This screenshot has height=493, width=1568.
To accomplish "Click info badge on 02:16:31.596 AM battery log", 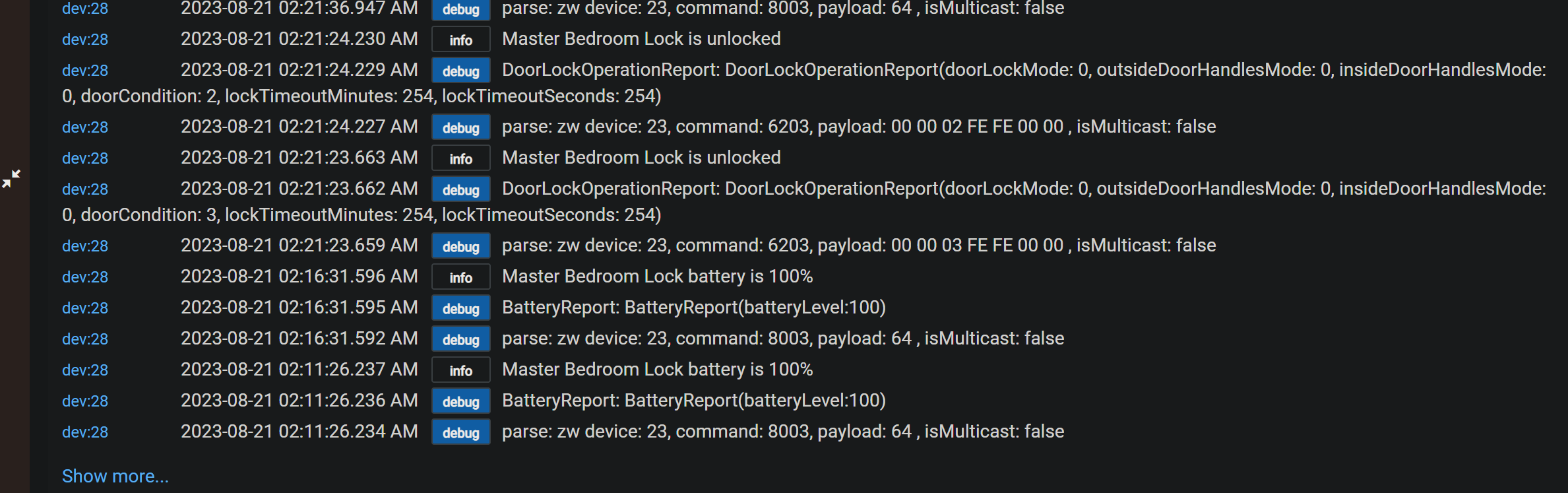I will point(460,277).
